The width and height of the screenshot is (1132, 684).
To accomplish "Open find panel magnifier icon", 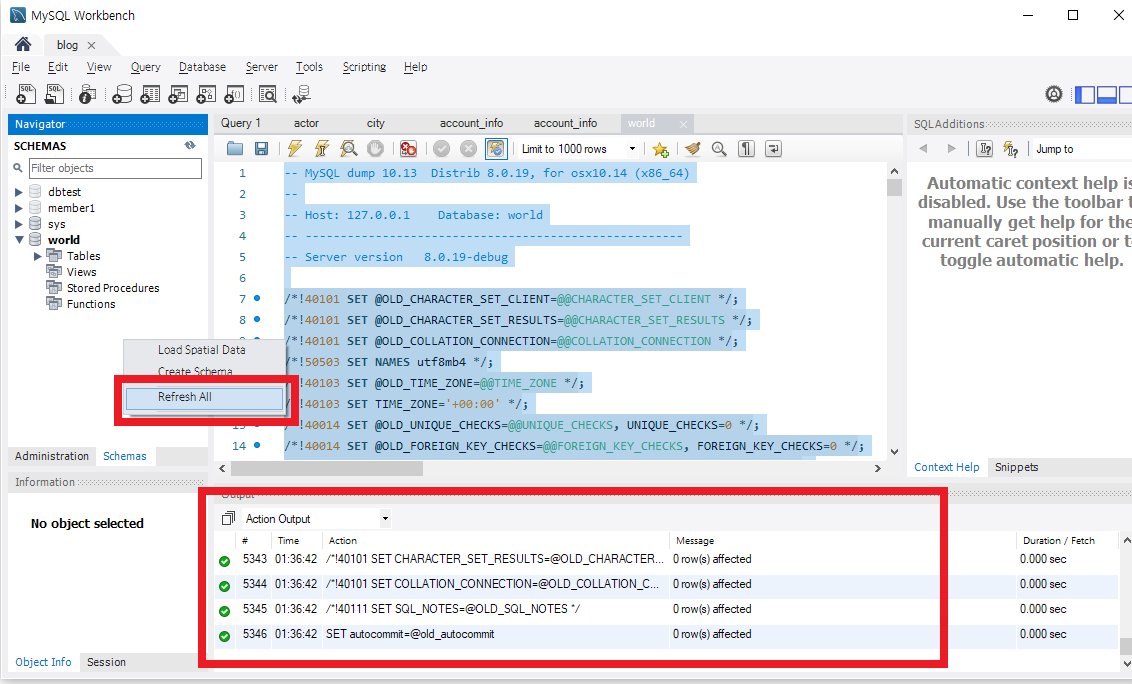I will 719,149.
